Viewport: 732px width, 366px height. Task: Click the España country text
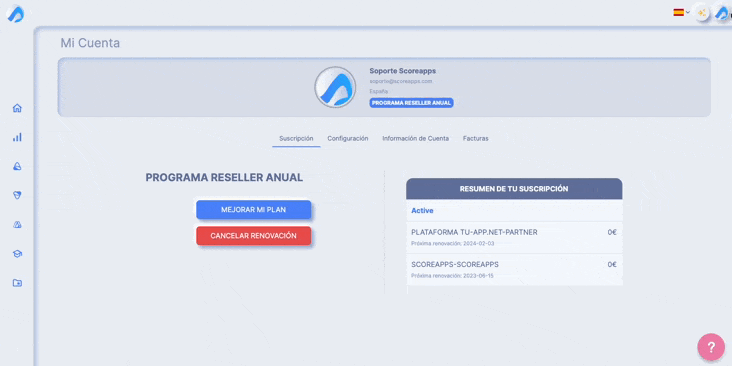pos(378,92)
